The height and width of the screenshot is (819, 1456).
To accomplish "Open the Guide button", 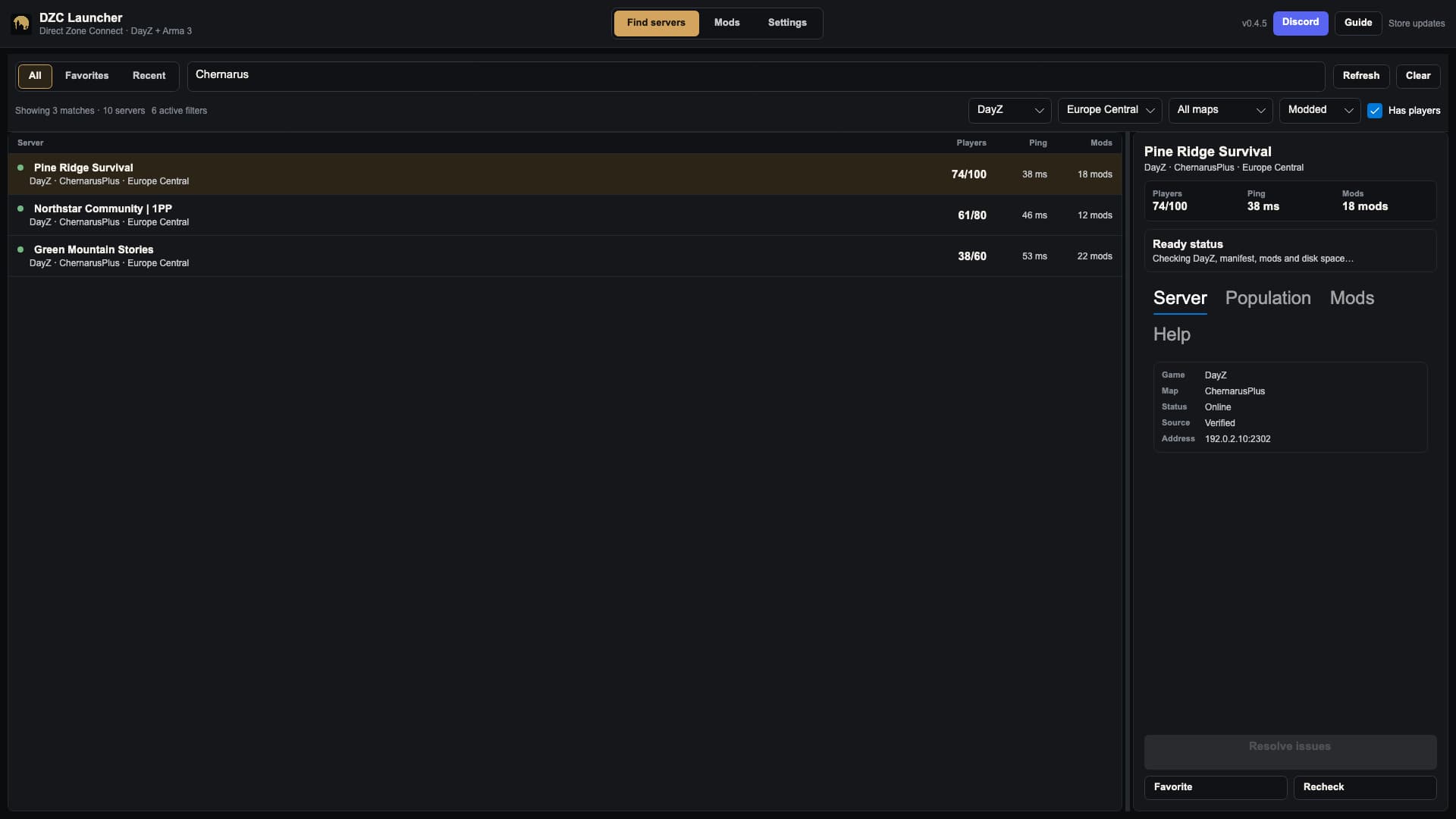I will pyautogui.click(x=1358, y=23).
